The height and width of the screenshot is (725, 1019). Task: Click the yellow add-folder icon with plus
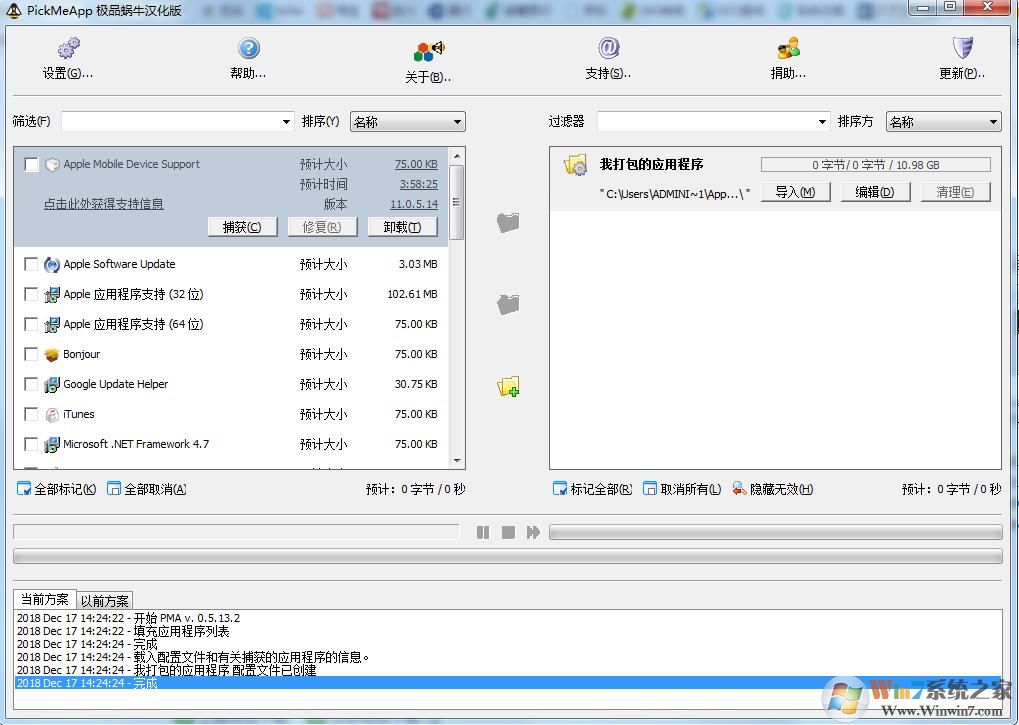point(508,386)
